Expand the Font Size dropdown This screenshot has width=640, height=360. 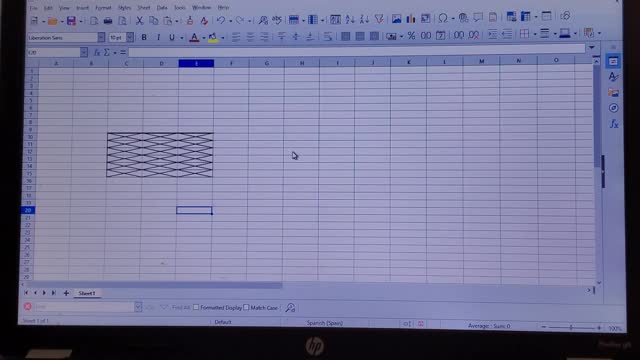click(130, 38)
